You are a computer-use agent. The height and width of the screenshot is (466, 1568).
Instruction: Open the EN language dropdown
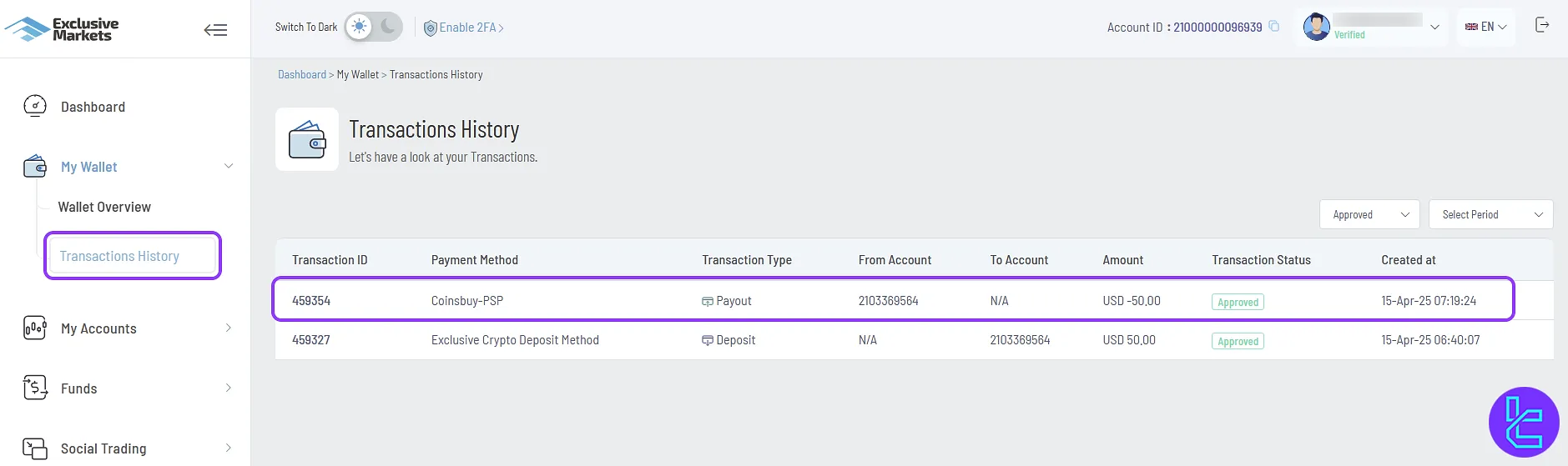click(x=1486, y=27)
